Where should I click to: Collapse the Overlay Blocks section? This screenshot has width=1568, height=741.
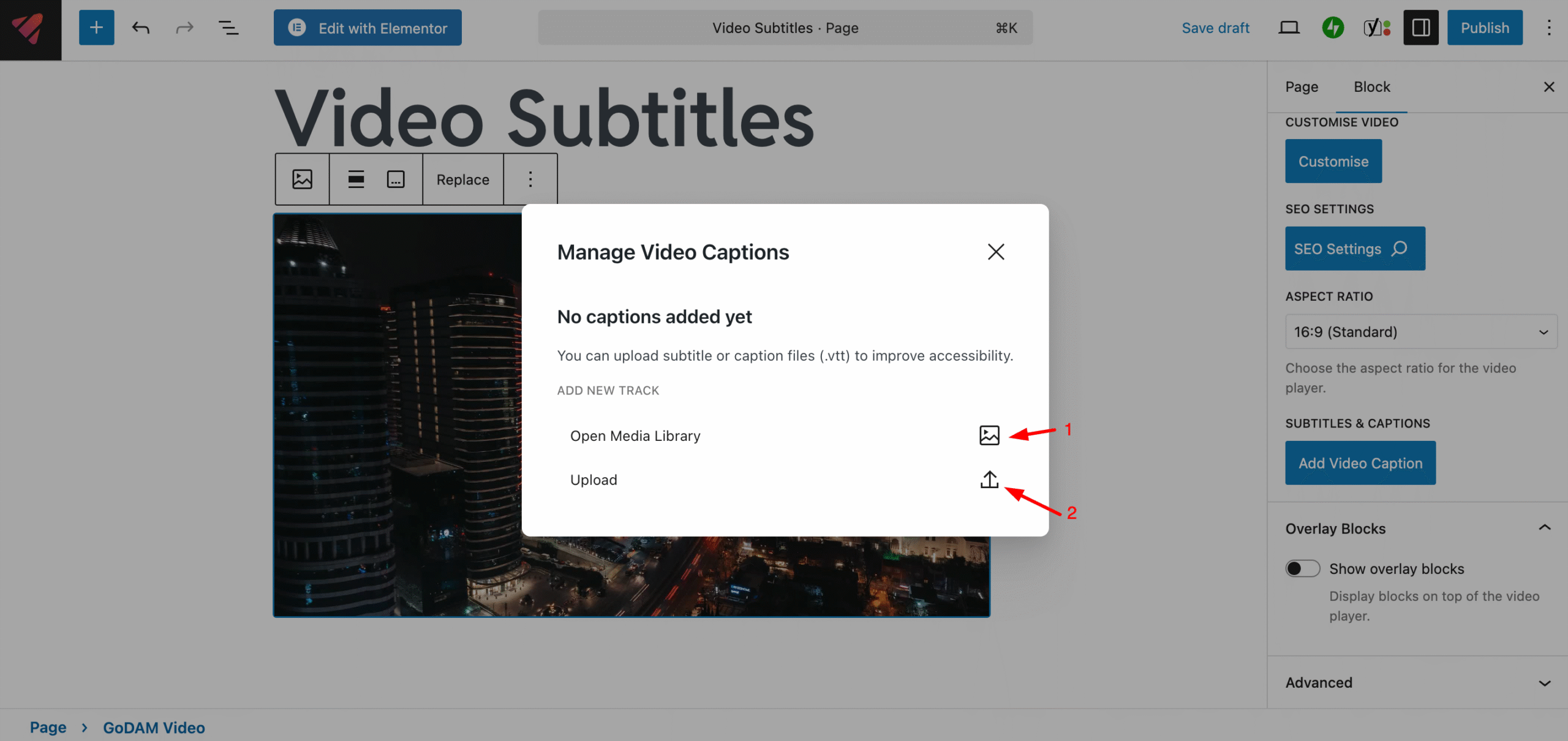pyautogui.click(x=1544, y=528)
